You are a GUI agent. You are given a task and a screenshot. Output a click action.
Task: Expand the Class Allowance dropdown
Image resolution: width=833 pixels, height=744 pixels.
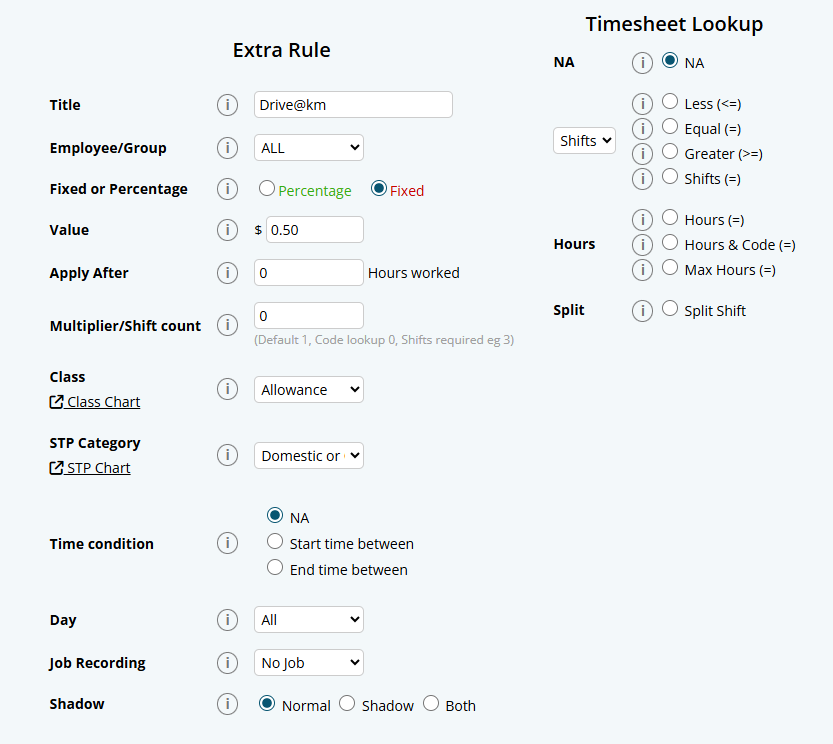(x=308, y=390)
